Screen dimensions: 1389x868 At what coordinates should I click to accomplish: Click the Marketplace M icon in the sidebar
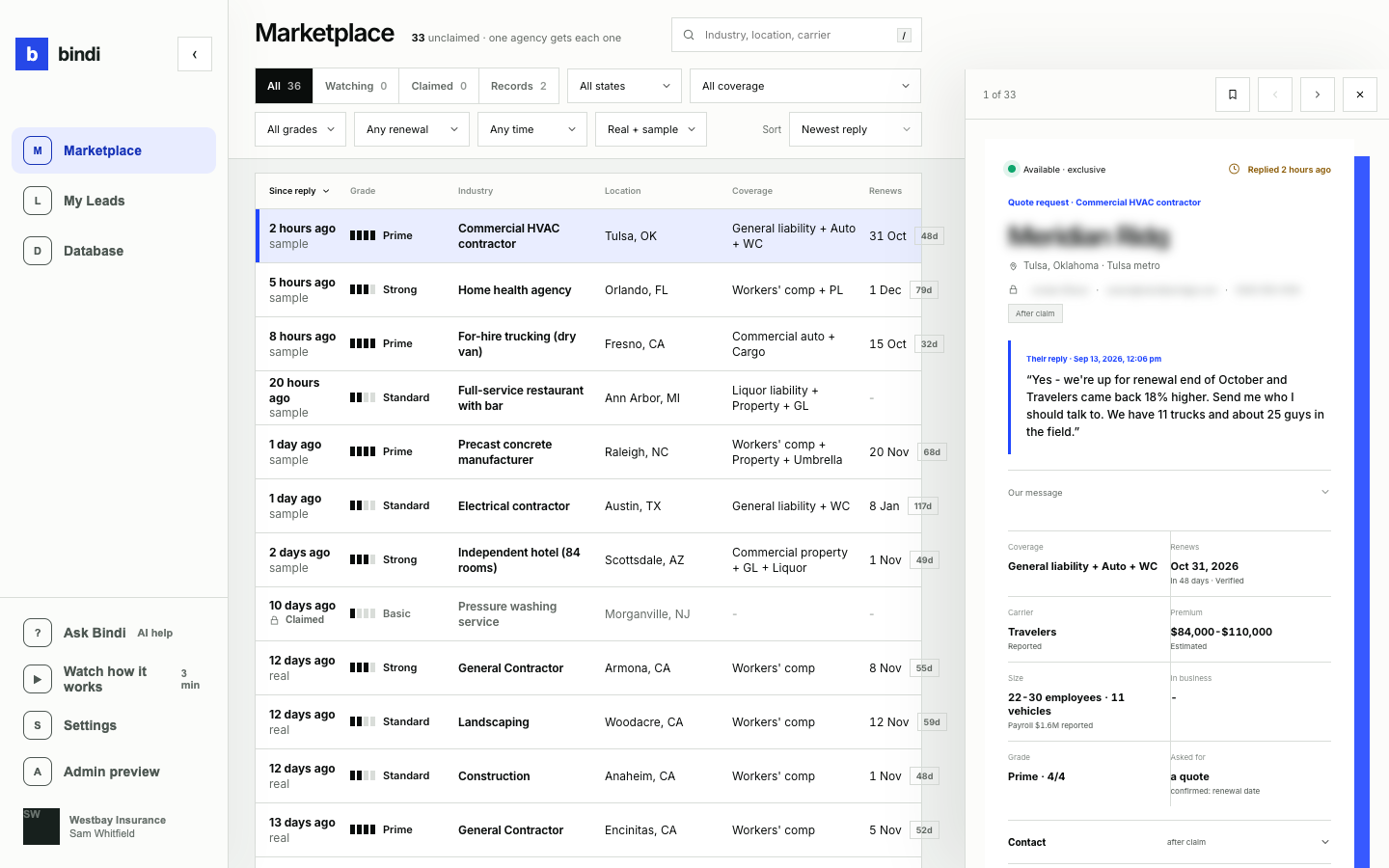click(x=38, y=150)
